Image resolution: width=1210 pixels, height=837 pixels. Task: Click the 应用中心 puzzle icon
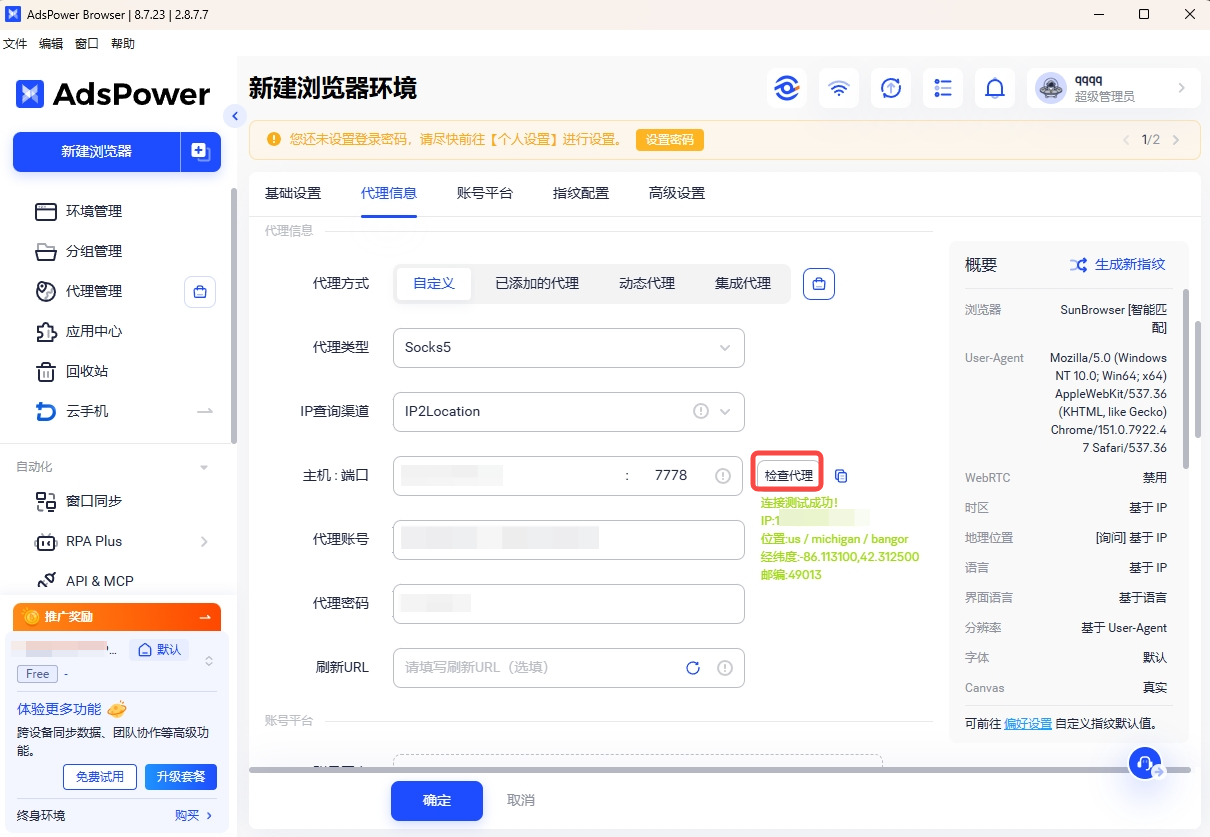click(x=45, y=331)
